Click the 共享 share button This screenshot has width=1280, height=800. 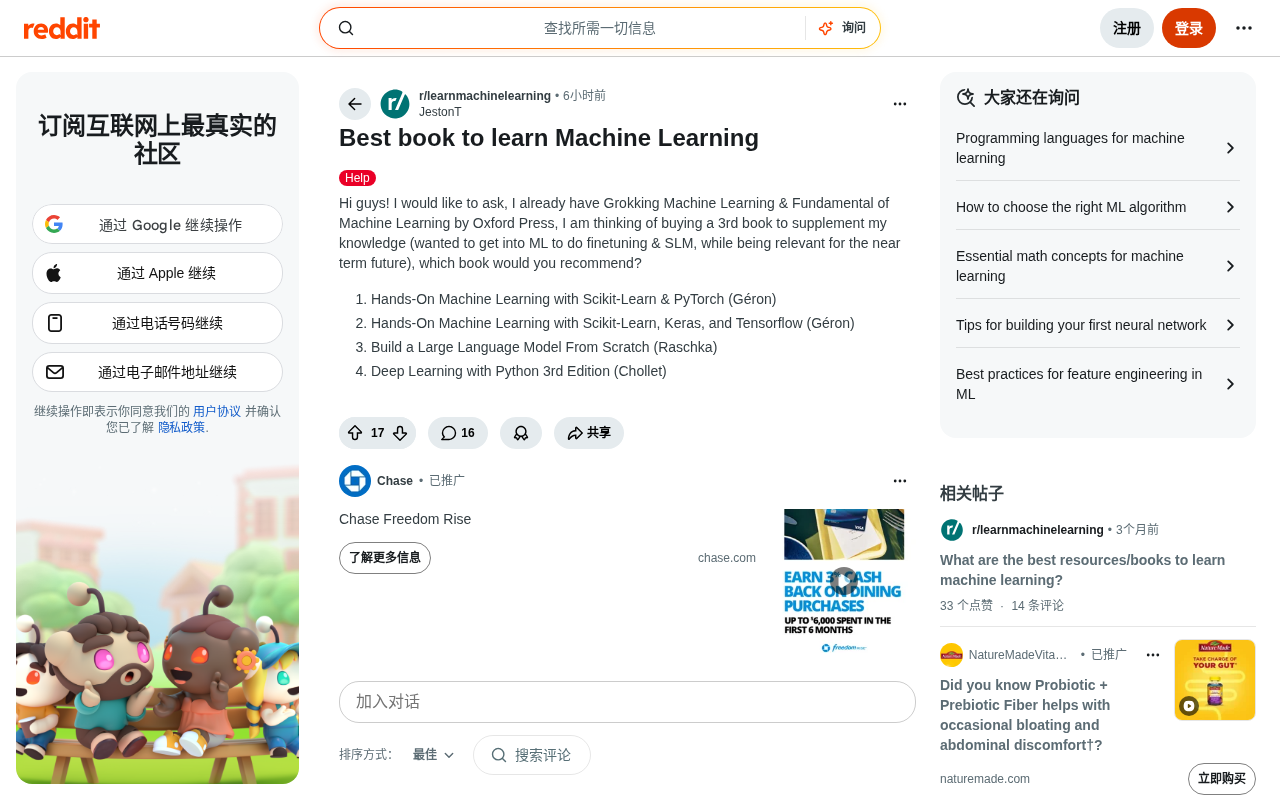click(589, 433)
